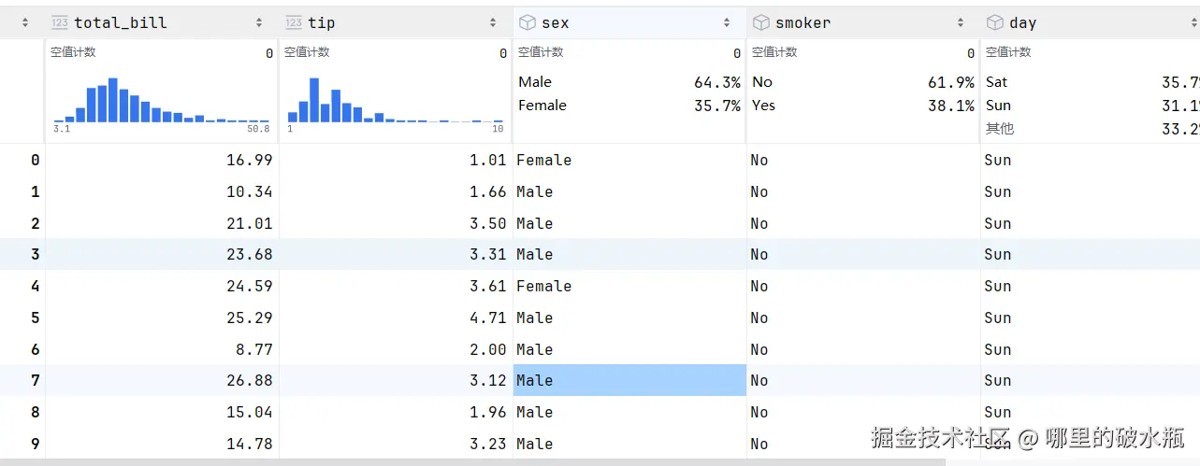This screenshot has height=466, width=1200.
Task: Select the highlighted Male cell in row 7
Action: point(629,380)
